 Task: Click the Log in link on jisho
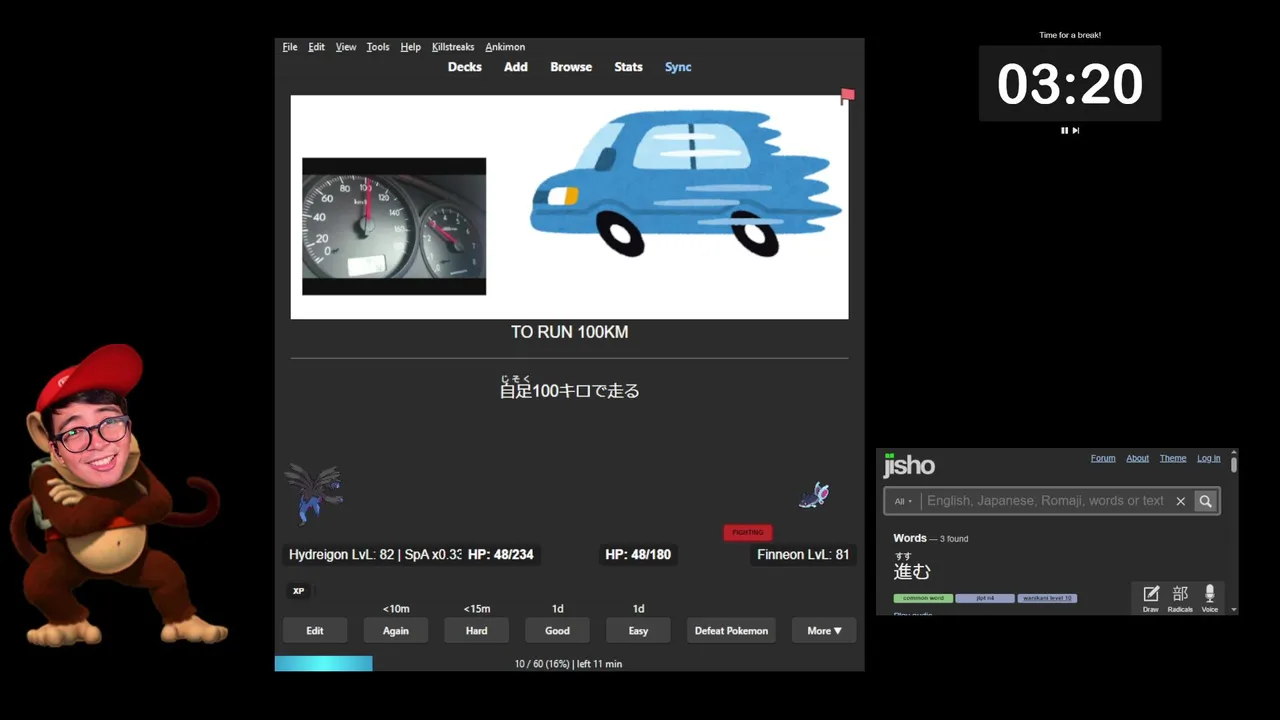point(1209,458)
